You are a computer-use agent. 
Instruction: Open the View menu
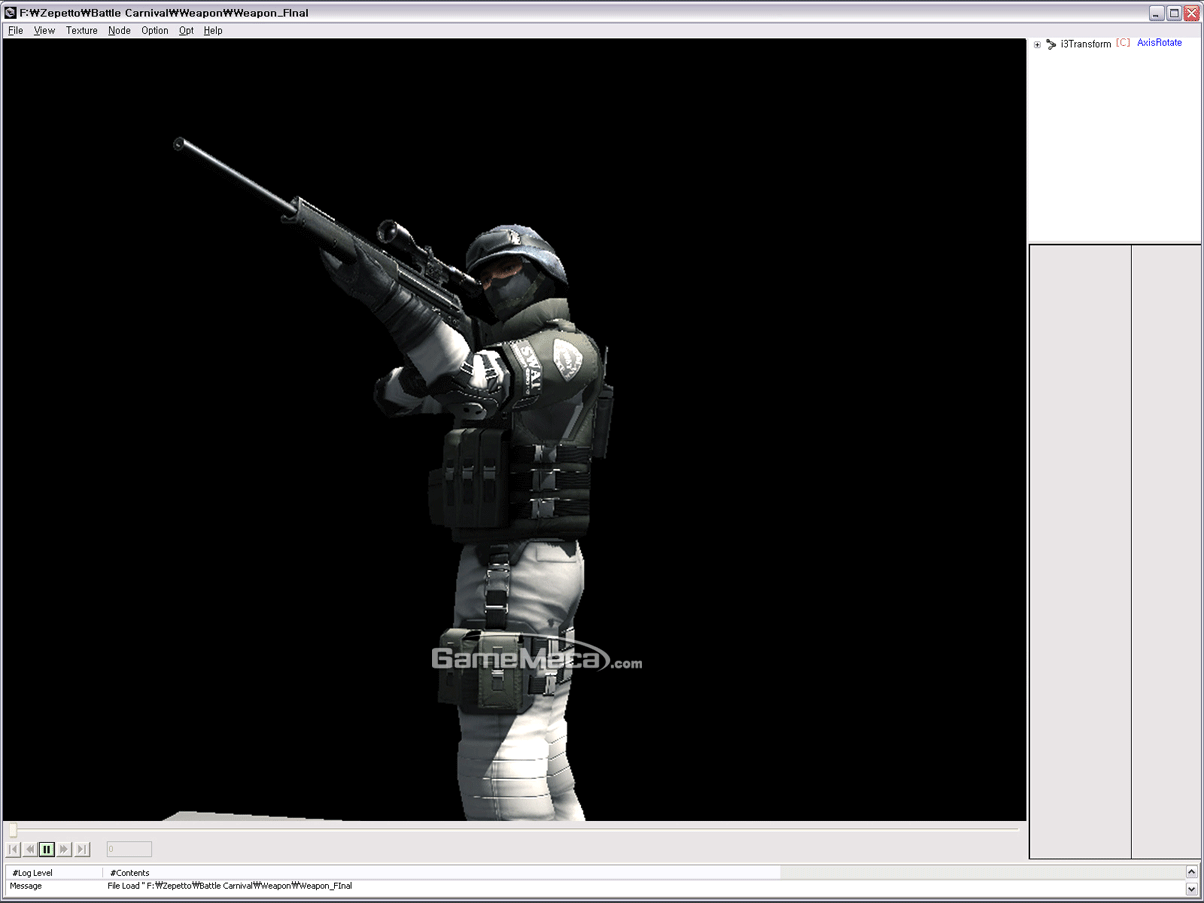(x=44, y=30)
